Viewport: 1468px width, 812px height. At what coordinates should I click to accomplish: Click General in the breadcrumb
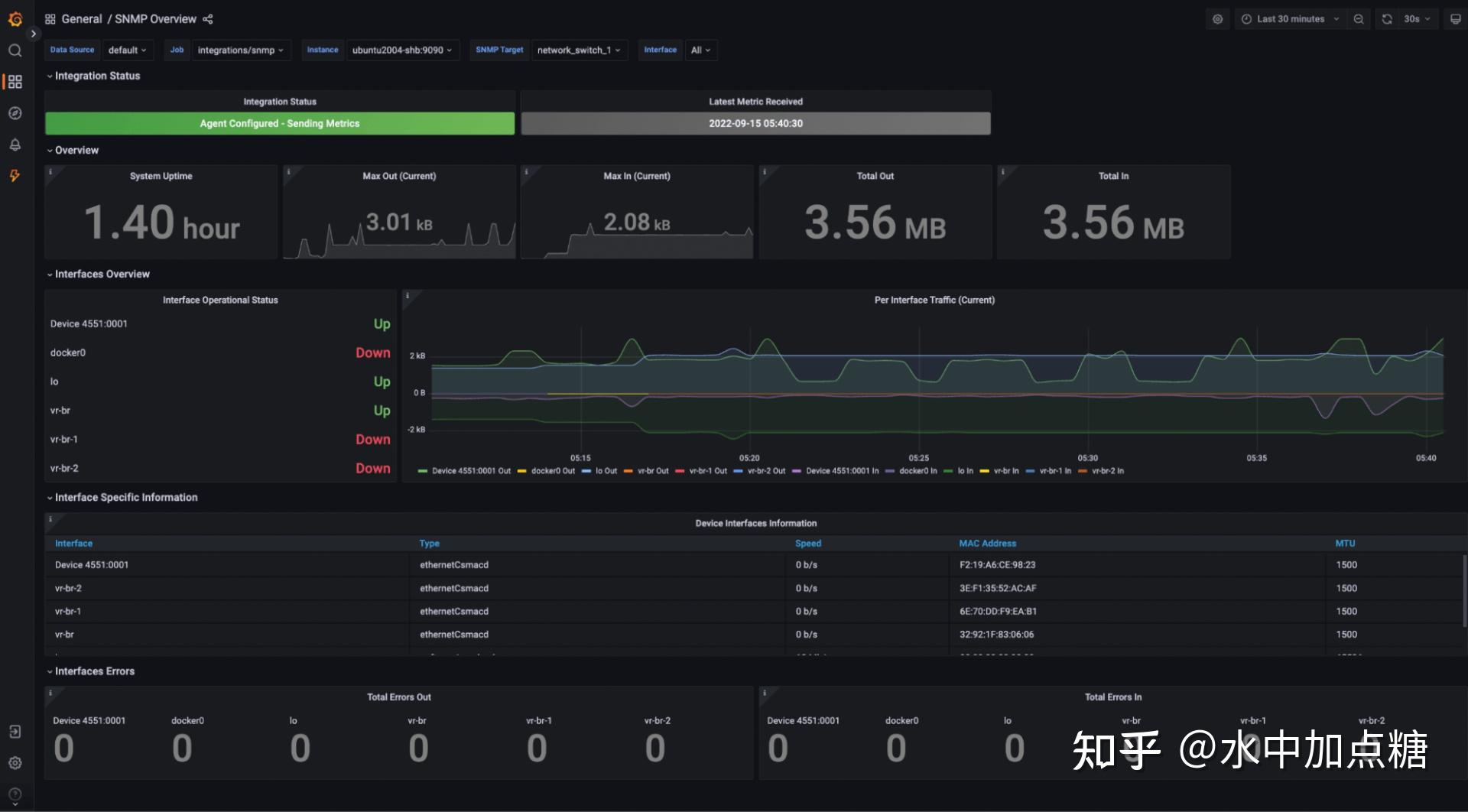(82, 18)
